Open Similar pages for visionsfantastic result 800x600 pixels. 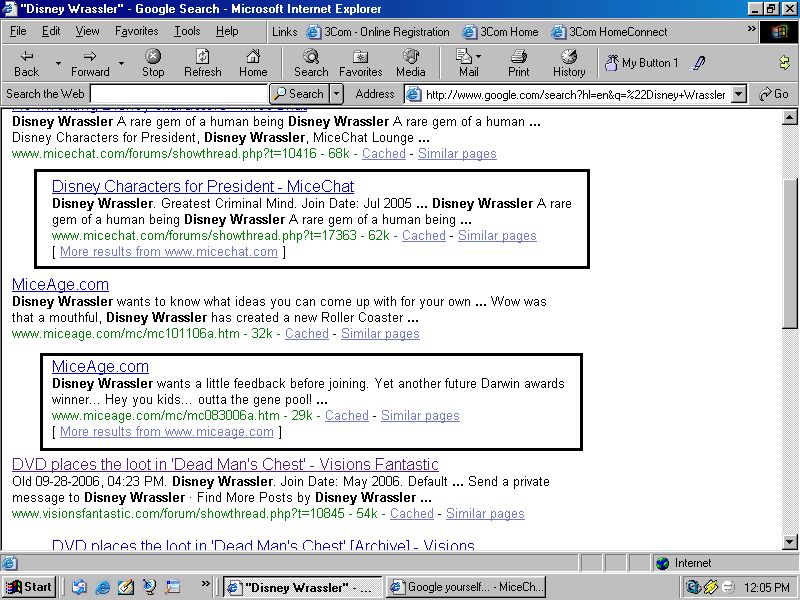(485, 514)
